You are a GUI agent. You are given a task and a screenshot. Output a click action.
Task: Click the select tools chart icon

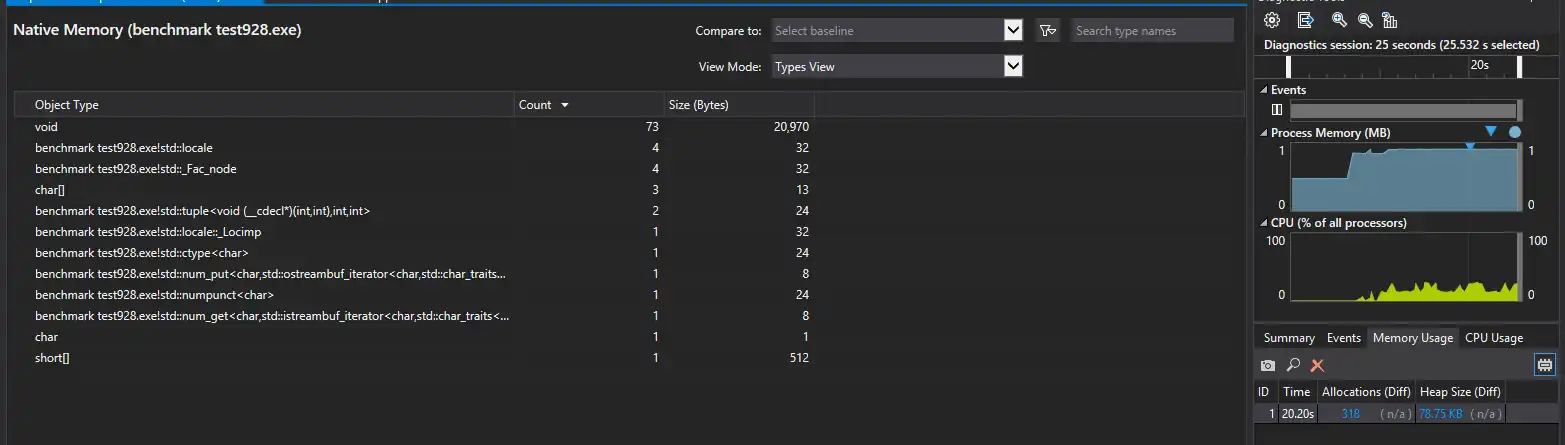1390,20
